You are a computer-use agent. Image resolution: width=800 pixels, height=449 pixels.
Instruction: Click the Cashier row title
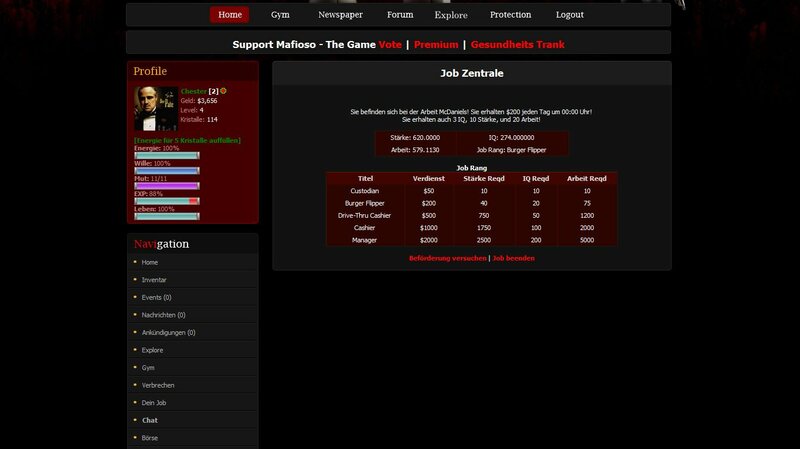point(364,228)
